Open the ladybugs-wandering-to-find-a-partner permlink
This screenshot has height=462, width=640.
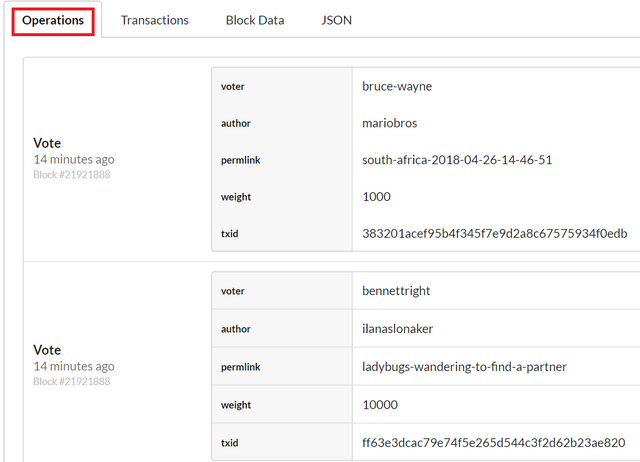tap(464, 367)
